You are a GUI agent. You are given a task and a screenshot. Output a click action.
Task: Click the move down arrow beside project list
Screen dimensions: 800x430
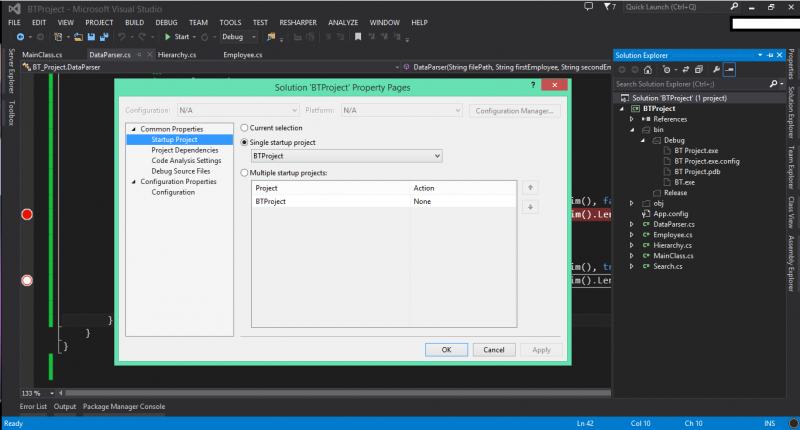click(530, 207)
